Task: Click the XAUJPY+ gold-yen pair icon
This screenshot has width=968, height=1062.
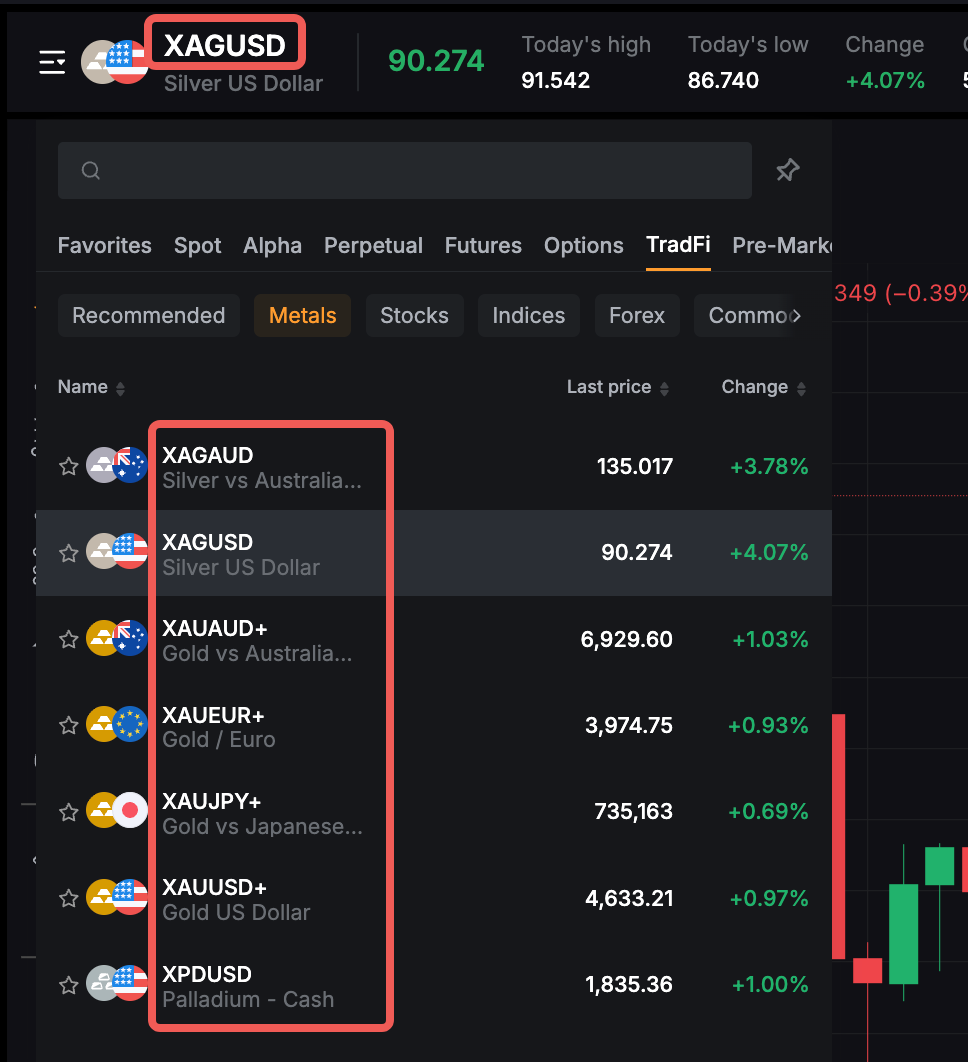Action: (116, 811)
